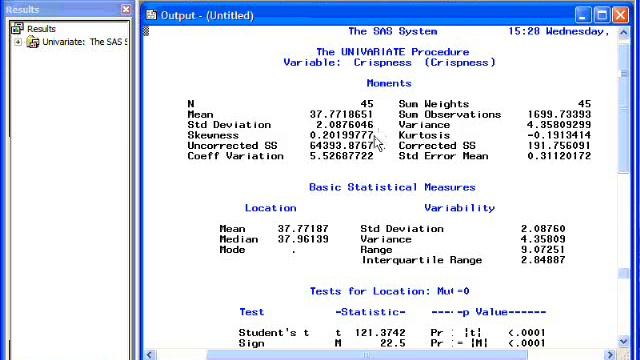Click the Mode row label
The width and height of the screenshot is (640, 360).
232,250
